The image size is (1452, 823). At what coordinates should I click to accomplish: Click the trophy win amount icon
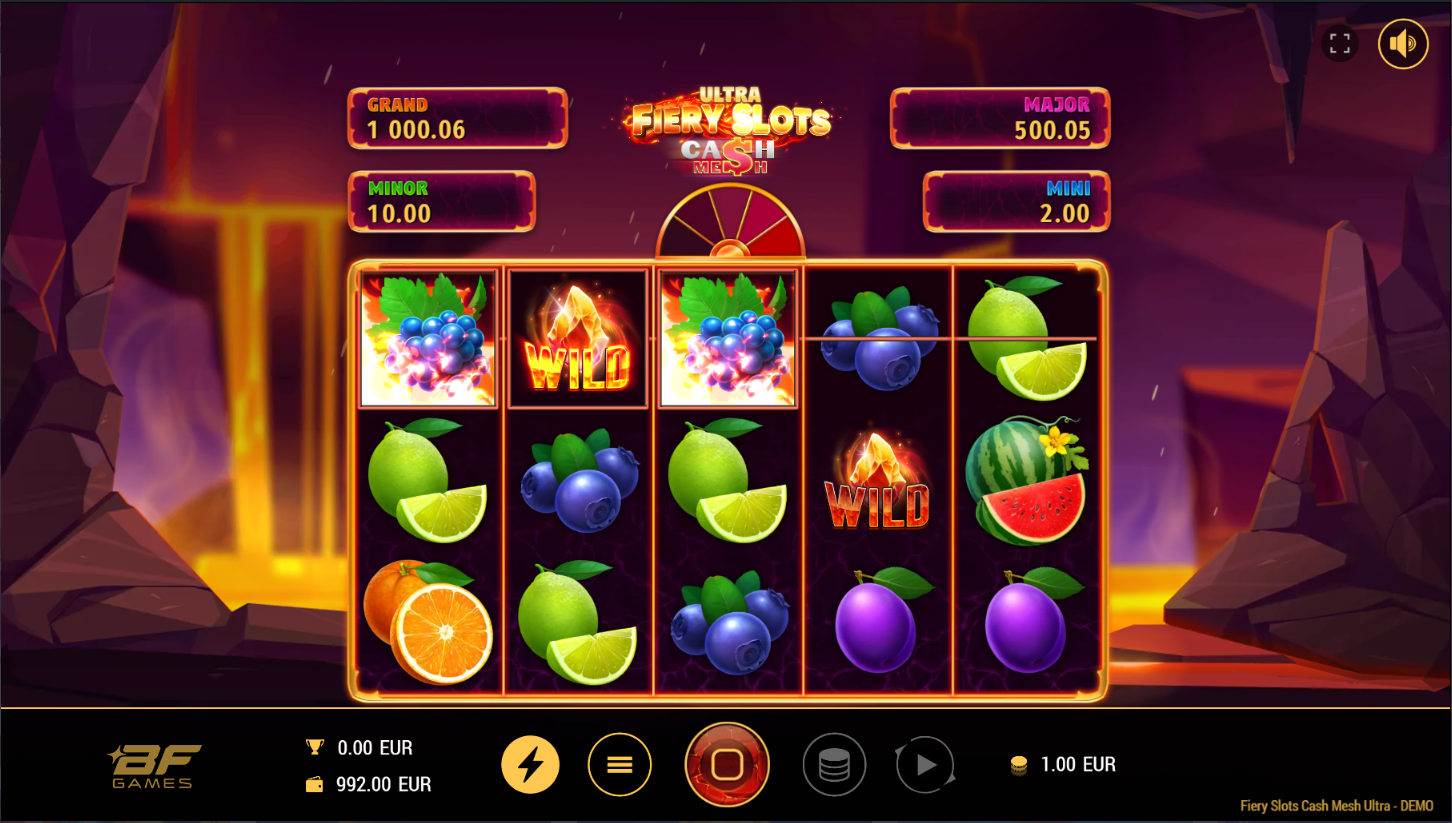pyautogui.click(x=315, y=747)
